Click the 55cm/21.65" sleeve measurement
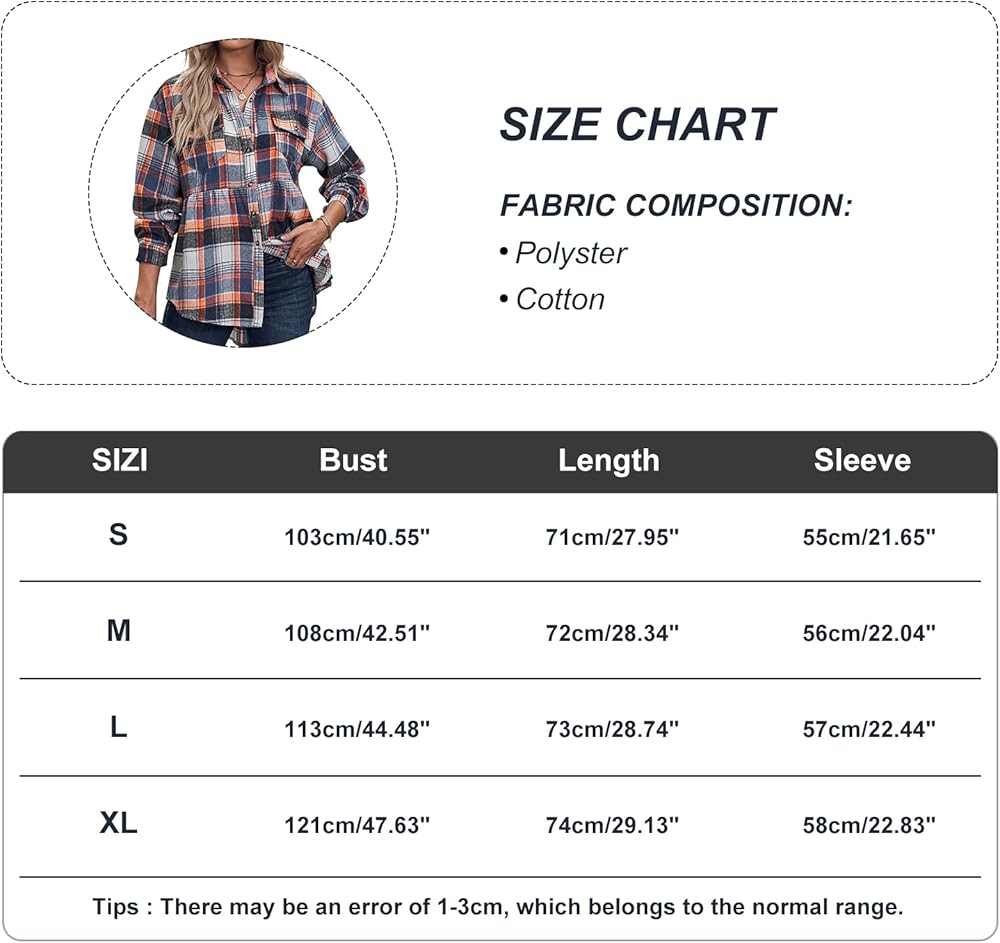The image size is (1000, 943). [869, 537]
